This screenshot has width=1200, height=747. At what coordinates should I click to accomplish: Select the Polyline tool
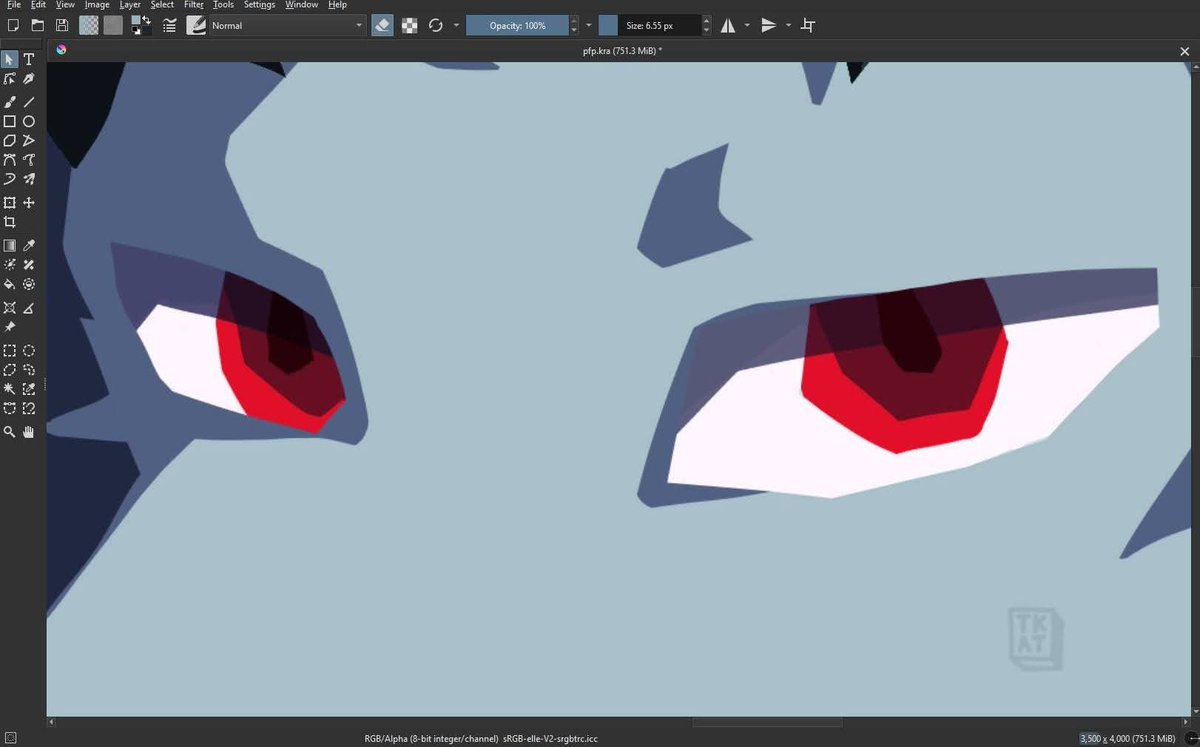tap(29, 141)
